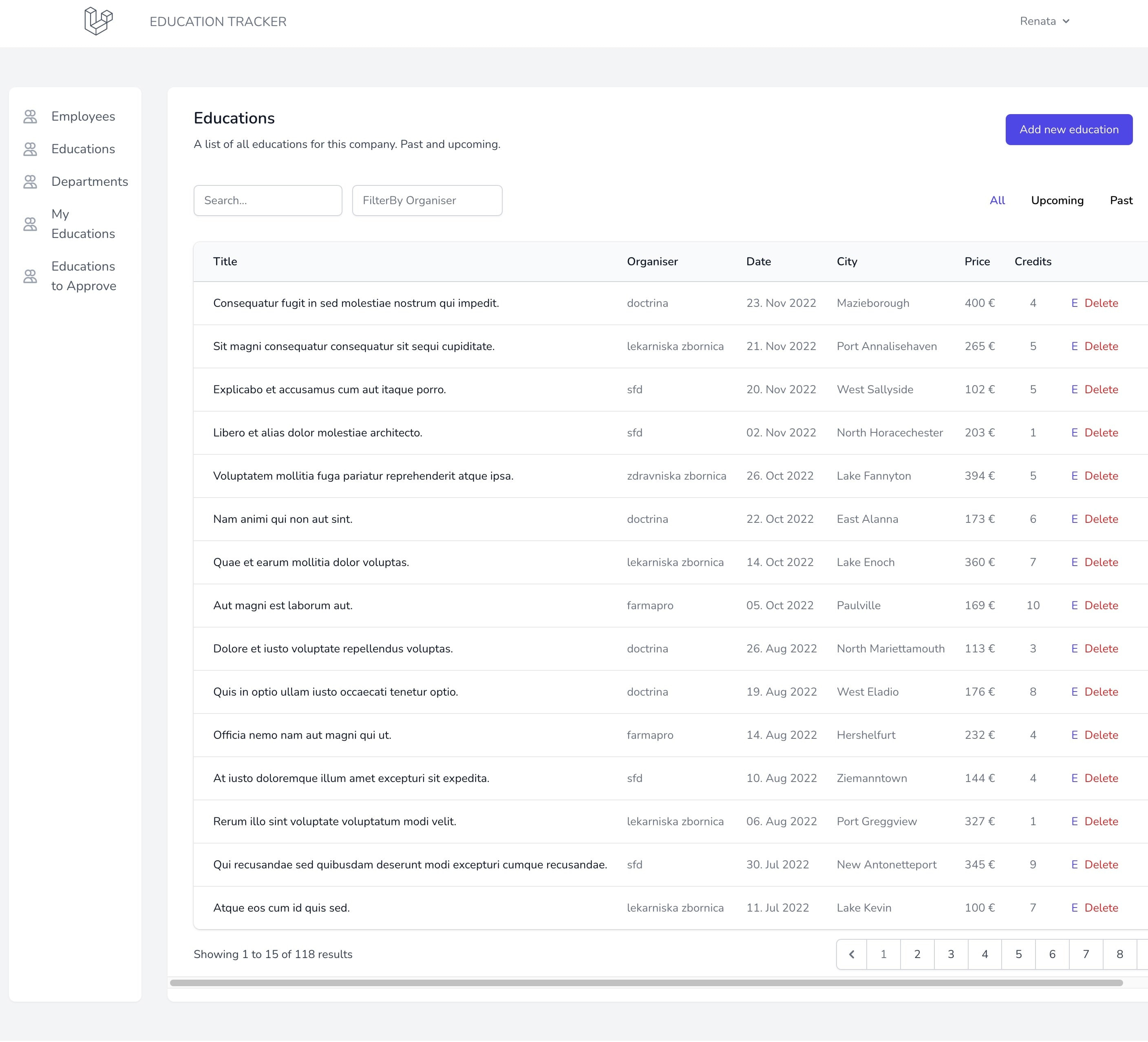This screenshot has width=1148, height=1042.
Task: Click the E icon beside 'Aut magni est laborum aut.'
Action: [1075, 606]
